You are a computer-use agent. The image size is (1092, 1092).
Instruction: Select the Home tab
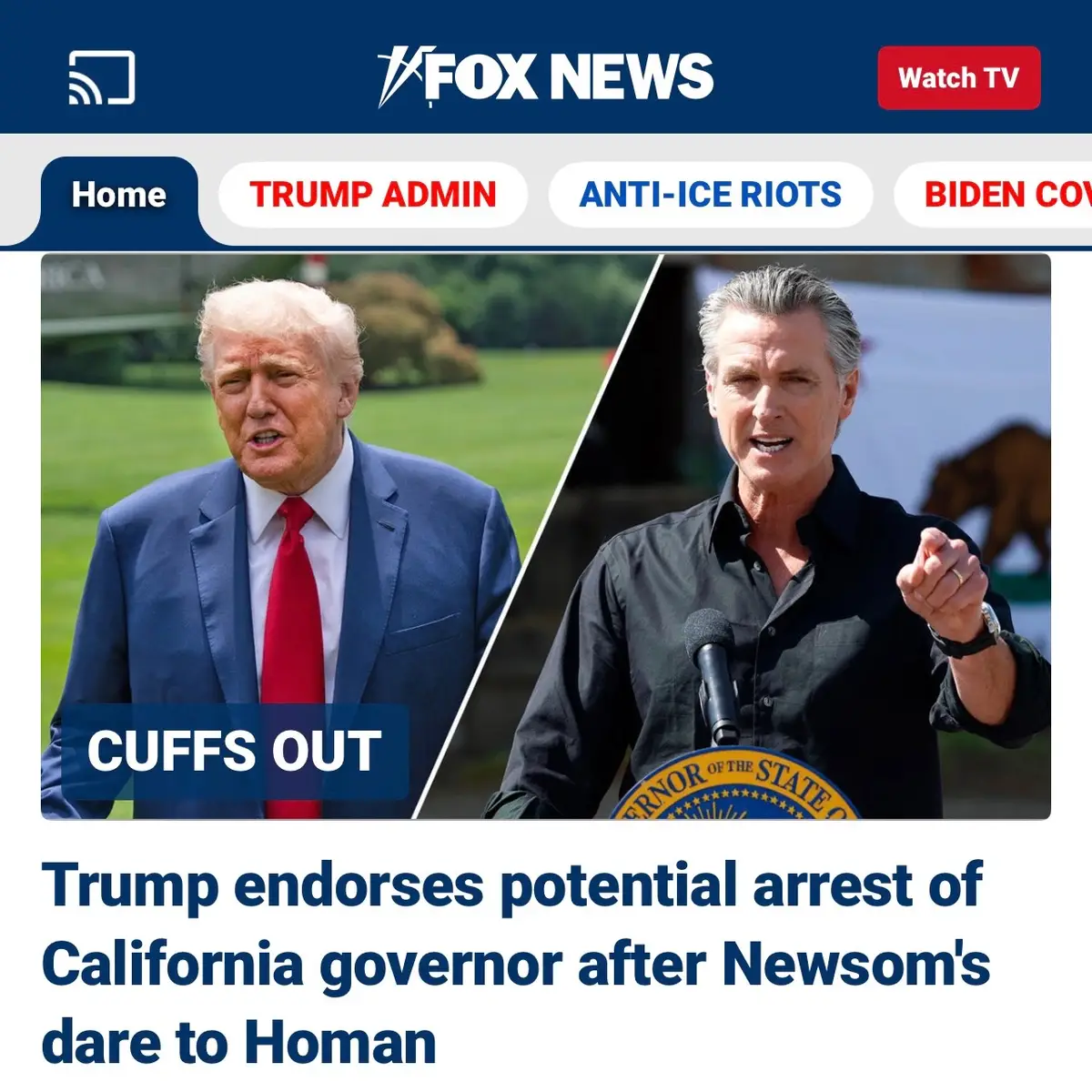tap(119, 195)
